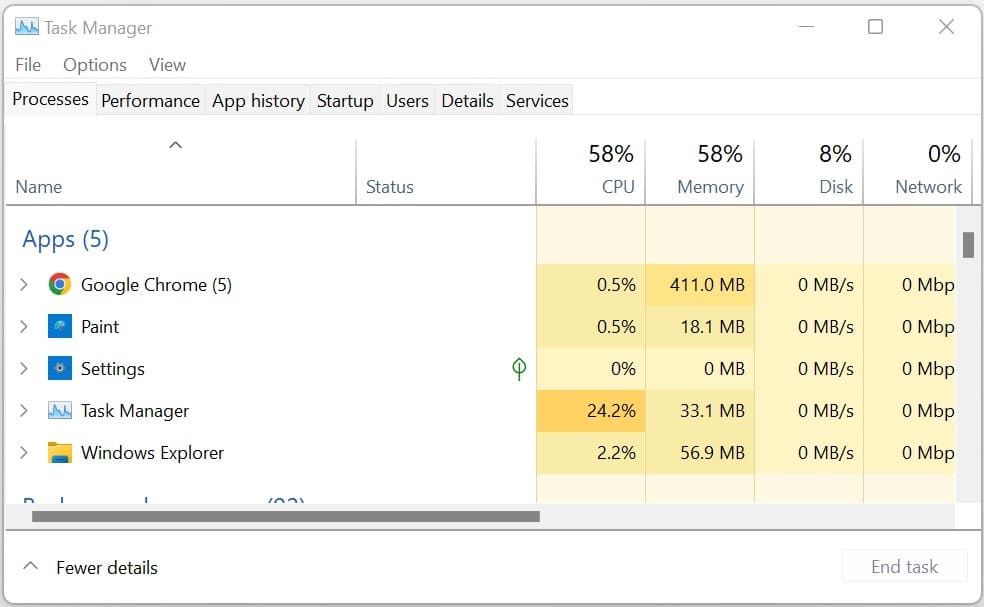Click the Task Manager process icon
Image resolution: width=984 pixels, height=607 pixels.
[x=60, y=411]
